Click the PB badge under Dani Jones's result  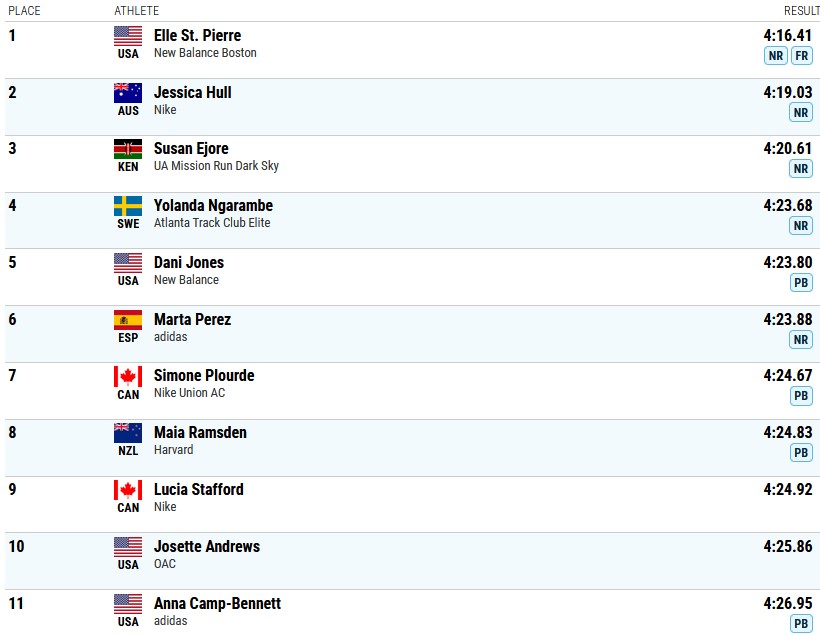[x=801, y=283]
